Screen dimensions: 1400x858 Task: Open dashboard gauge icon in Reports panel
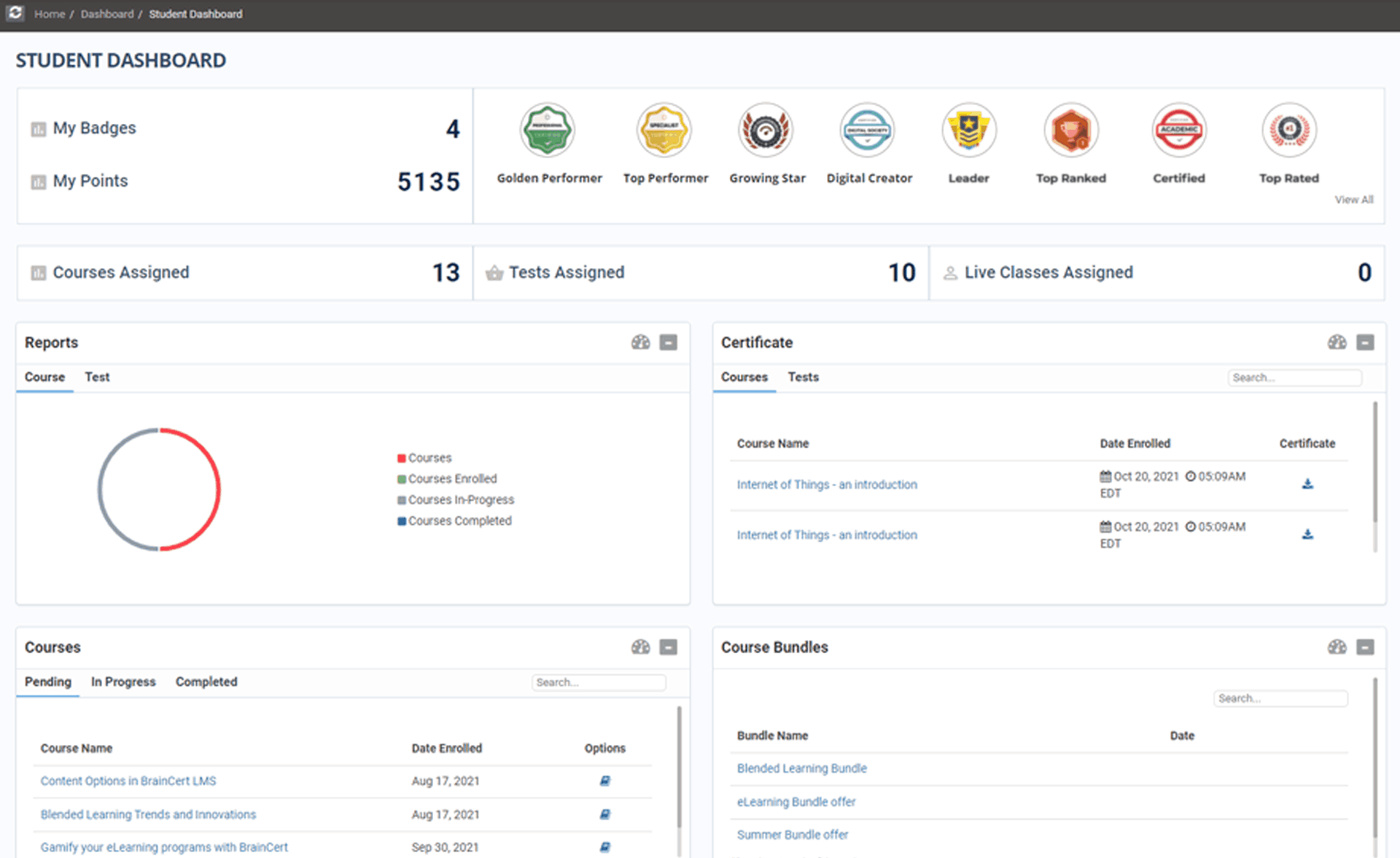click(x=640, y=342)
